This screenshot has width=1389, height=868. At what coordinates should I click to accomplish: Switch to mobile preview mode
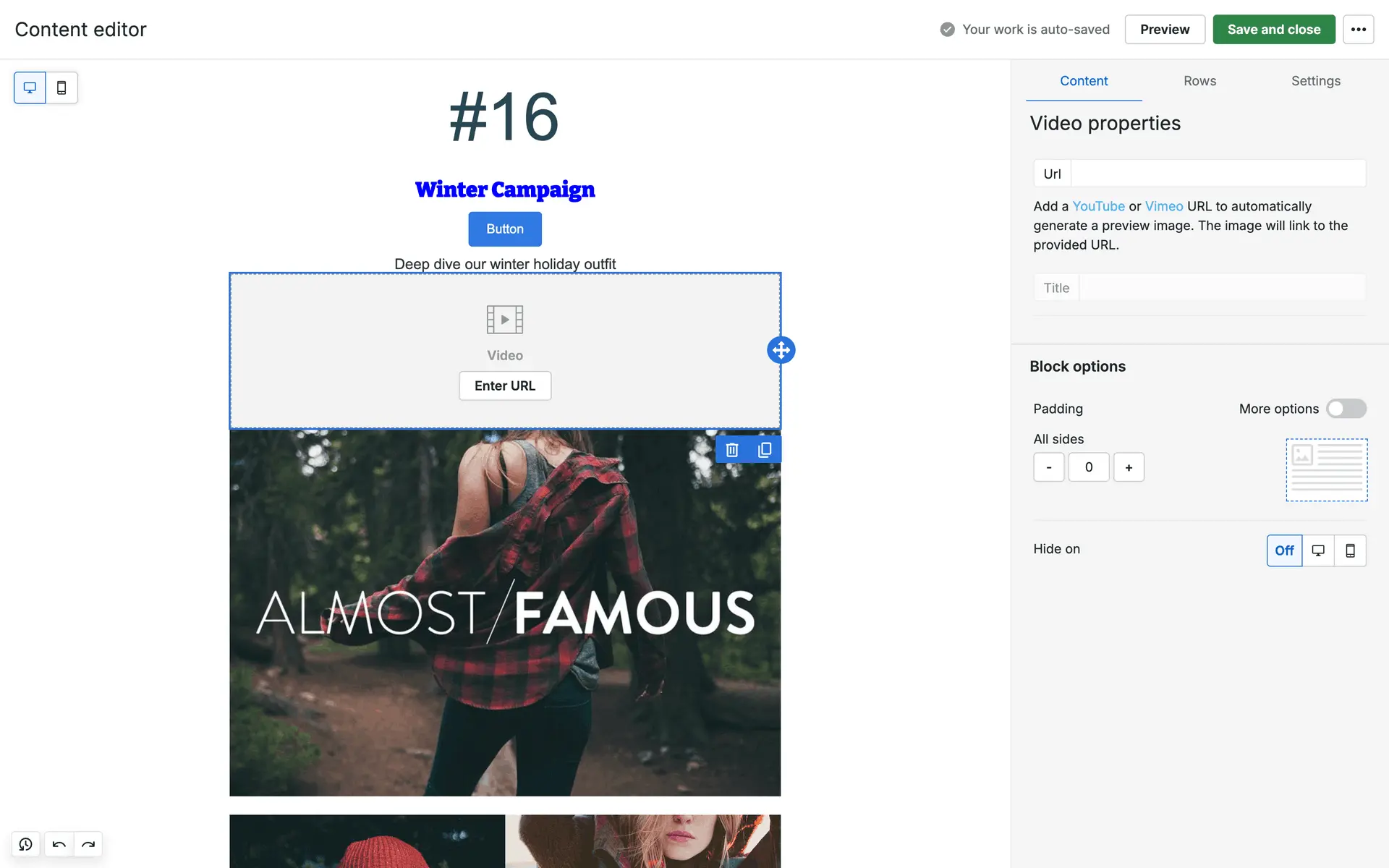point(61,88)
